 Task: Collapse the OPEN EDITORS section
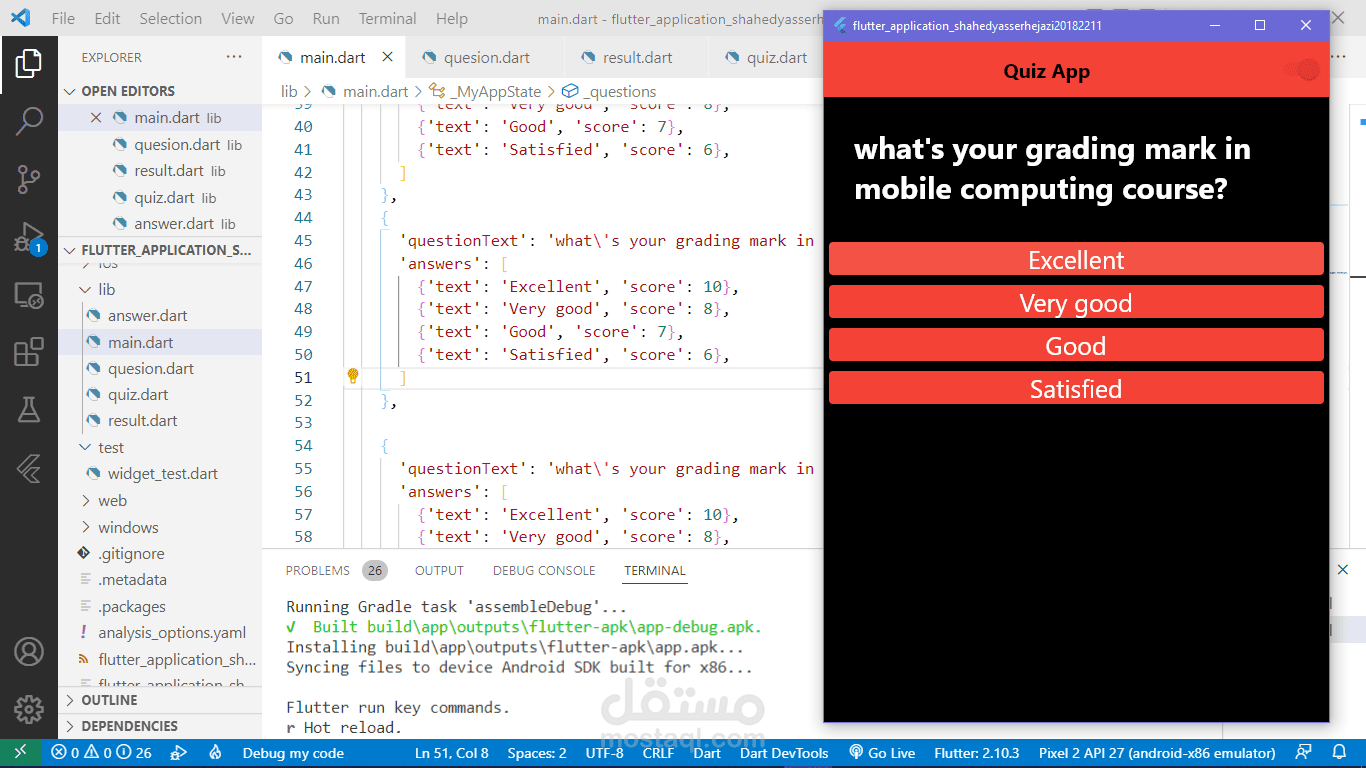coord(70,91)
